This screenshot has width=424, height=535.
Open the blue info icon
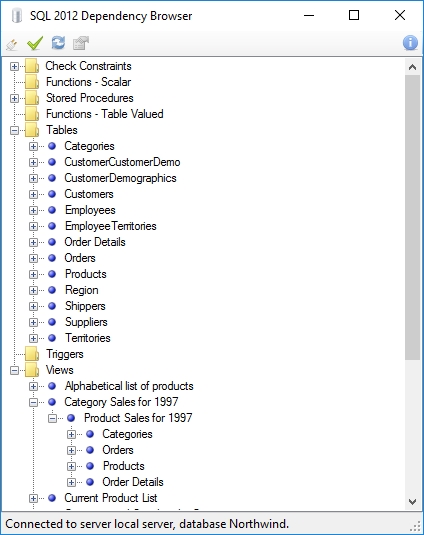tap(410, 43)
